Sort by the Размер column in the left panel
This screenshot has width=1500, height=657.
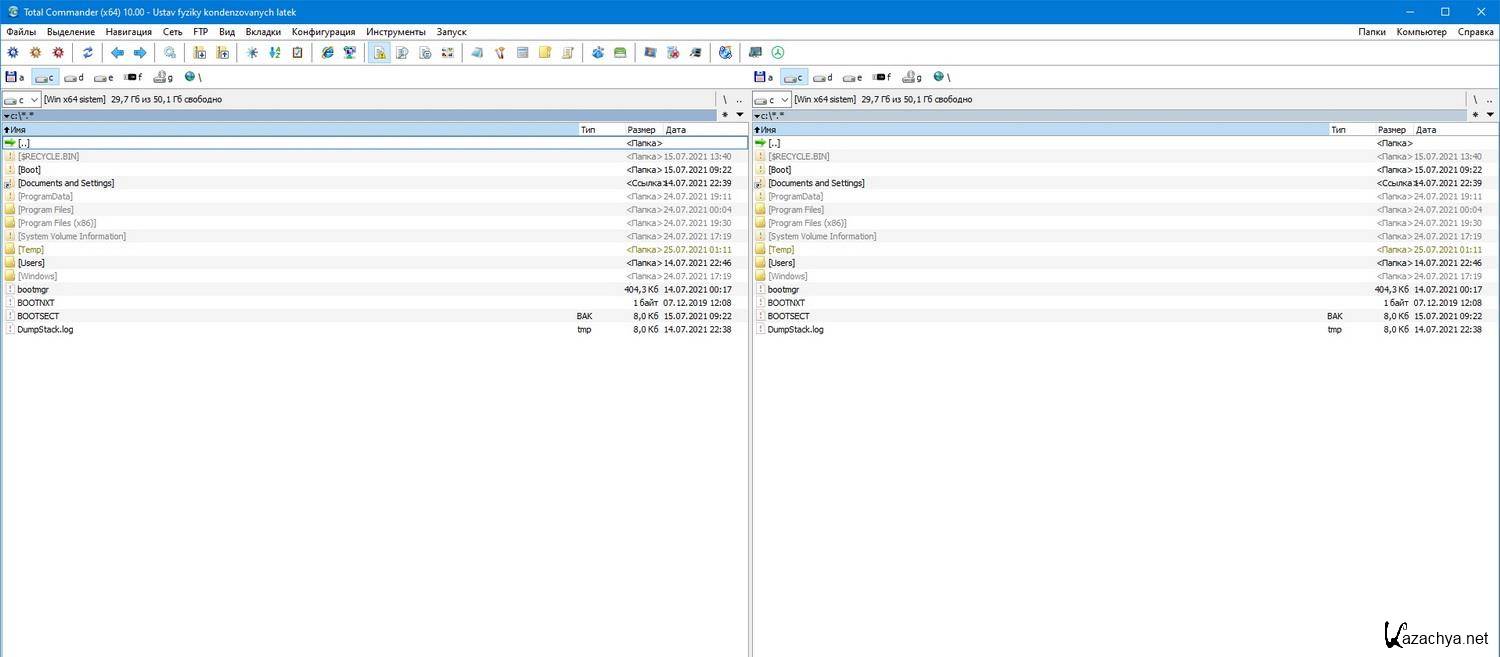pyautogui.click(x=641, y=130)
